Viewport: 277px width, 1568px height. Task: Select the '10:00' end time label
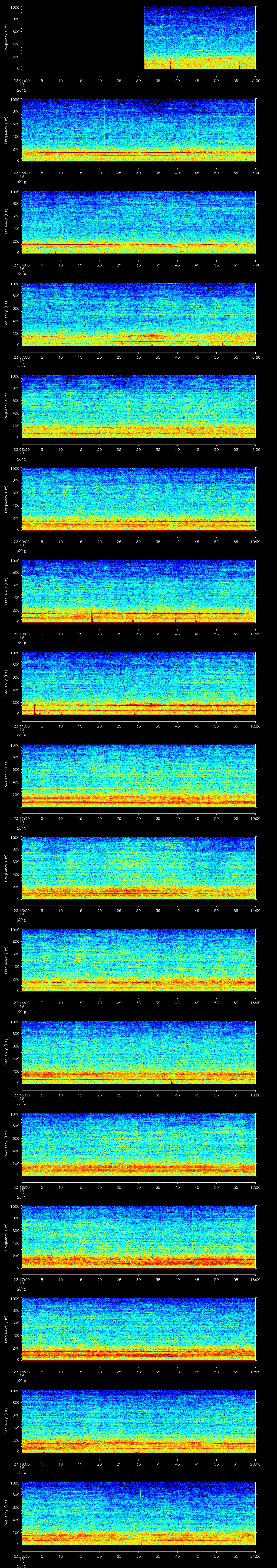[256, 542]
